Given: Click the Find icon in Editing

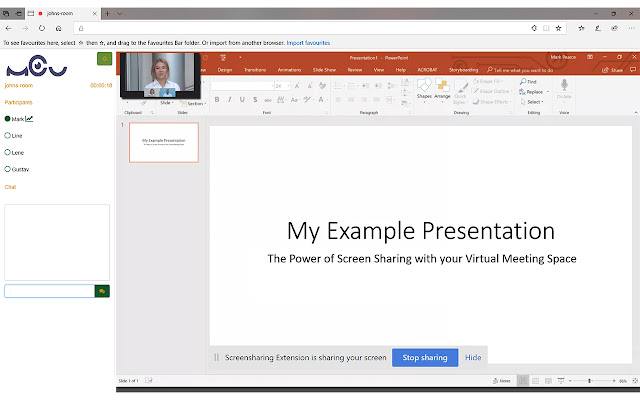Looking at the screenshot, I should tap(531, 82).
